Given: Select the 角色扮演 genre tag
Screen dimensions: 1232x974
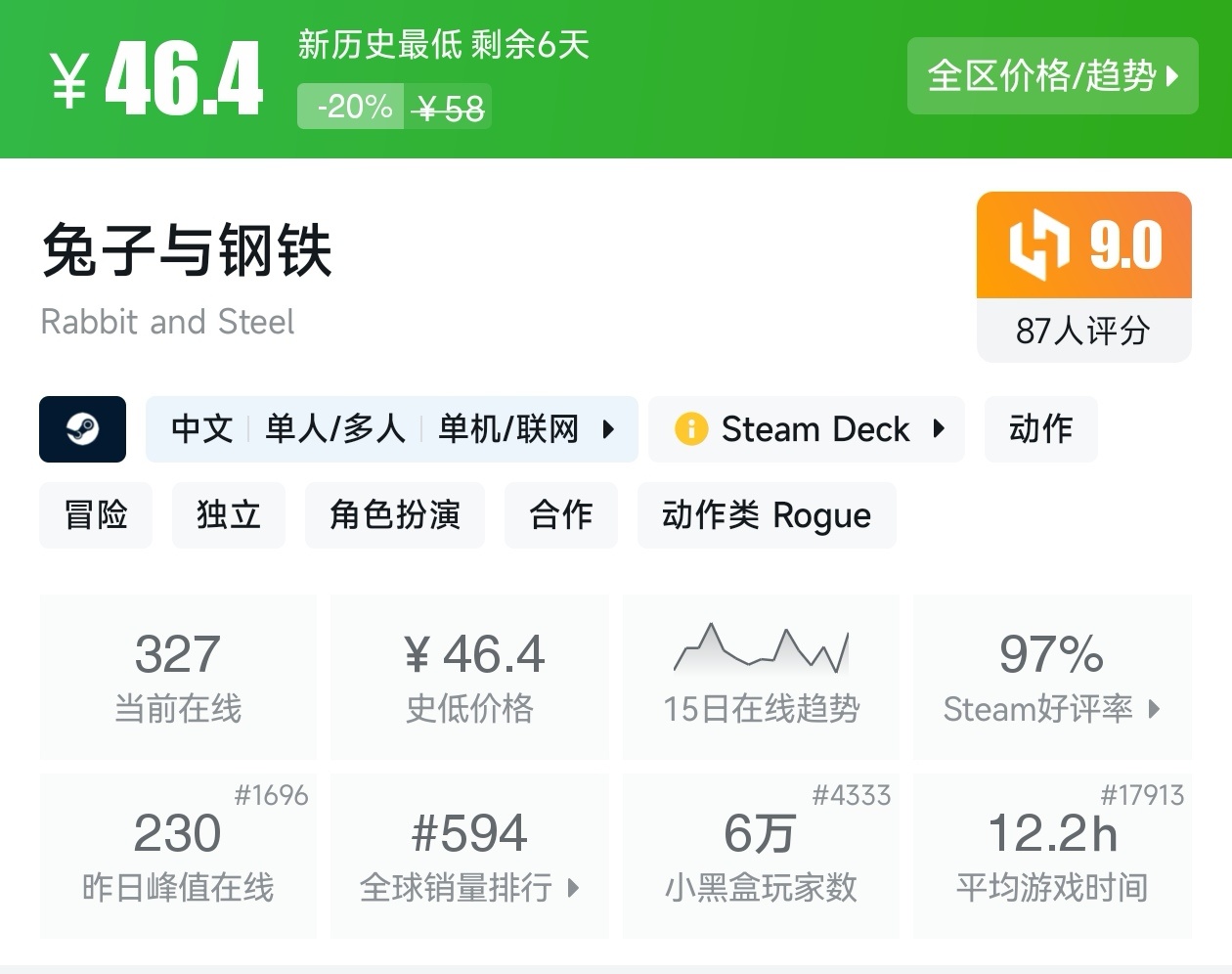Looking at the screenshot, I should pyautogui.click(x=395, y=515).
